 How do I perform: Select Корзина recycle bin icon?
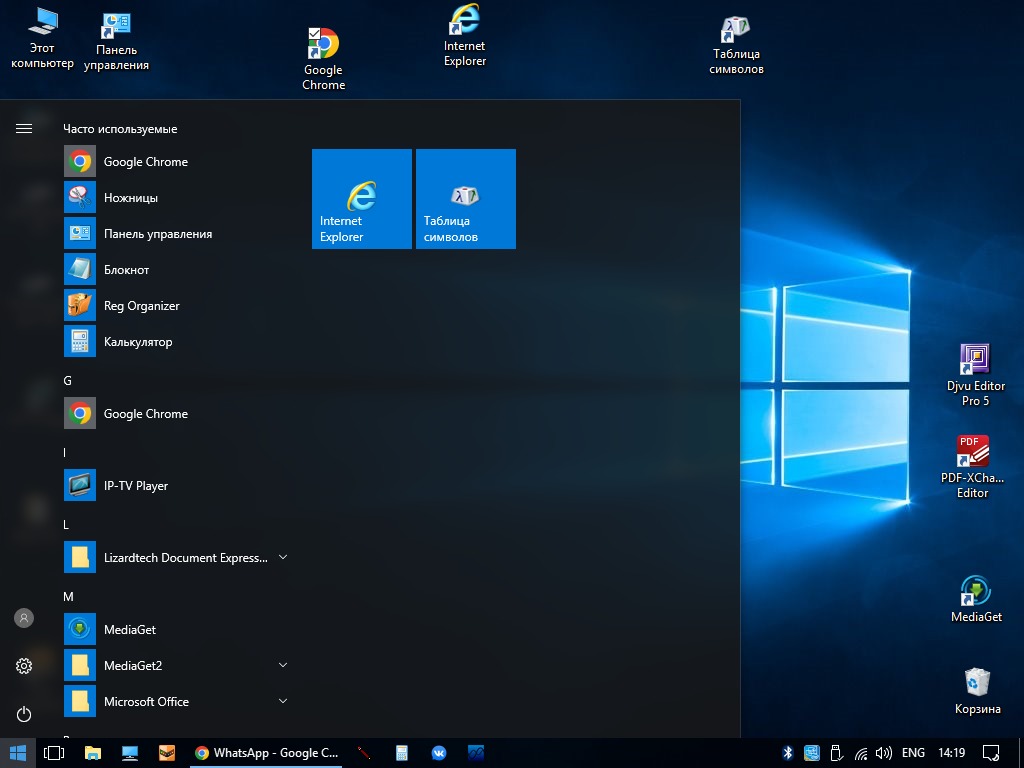point(977,691)
